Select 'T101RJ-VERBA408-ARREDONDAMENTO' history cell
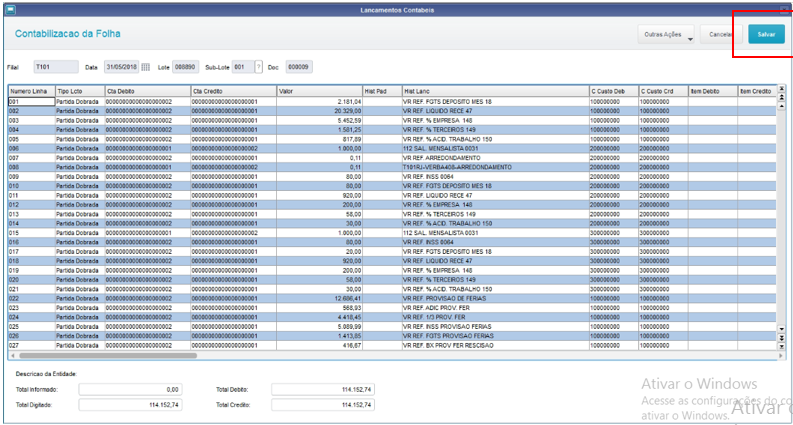Screen dimensions: 793x425 coord(495,167)
